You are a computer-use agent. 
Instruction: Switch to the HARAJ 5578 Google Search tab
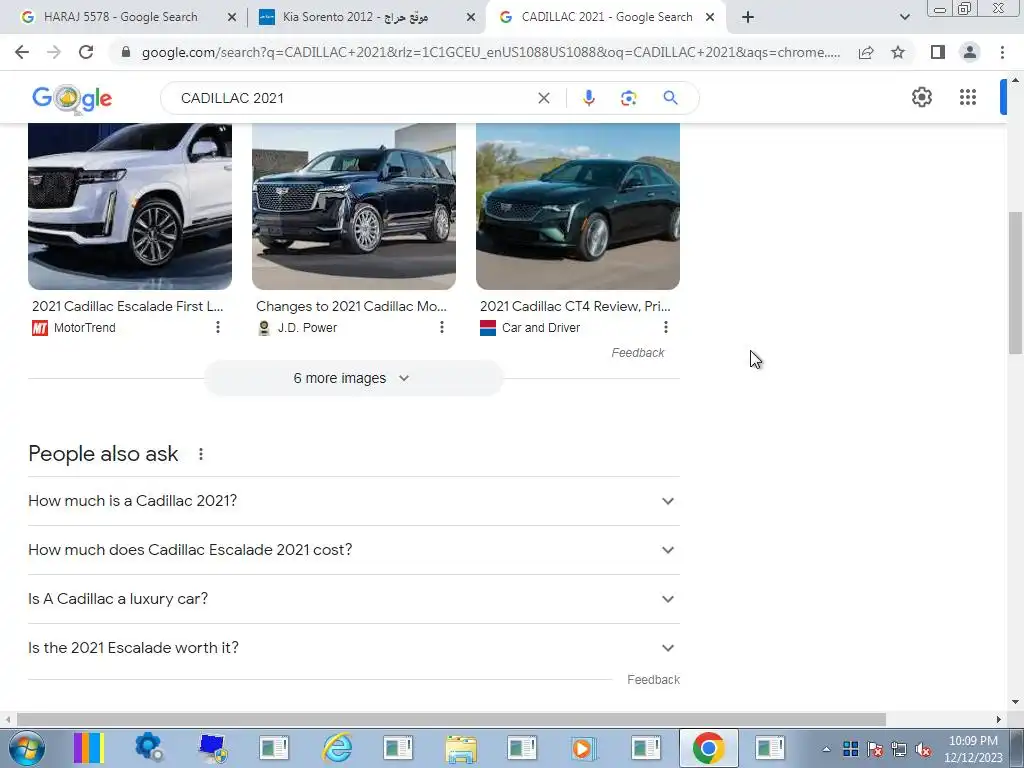tap(120, 17)
